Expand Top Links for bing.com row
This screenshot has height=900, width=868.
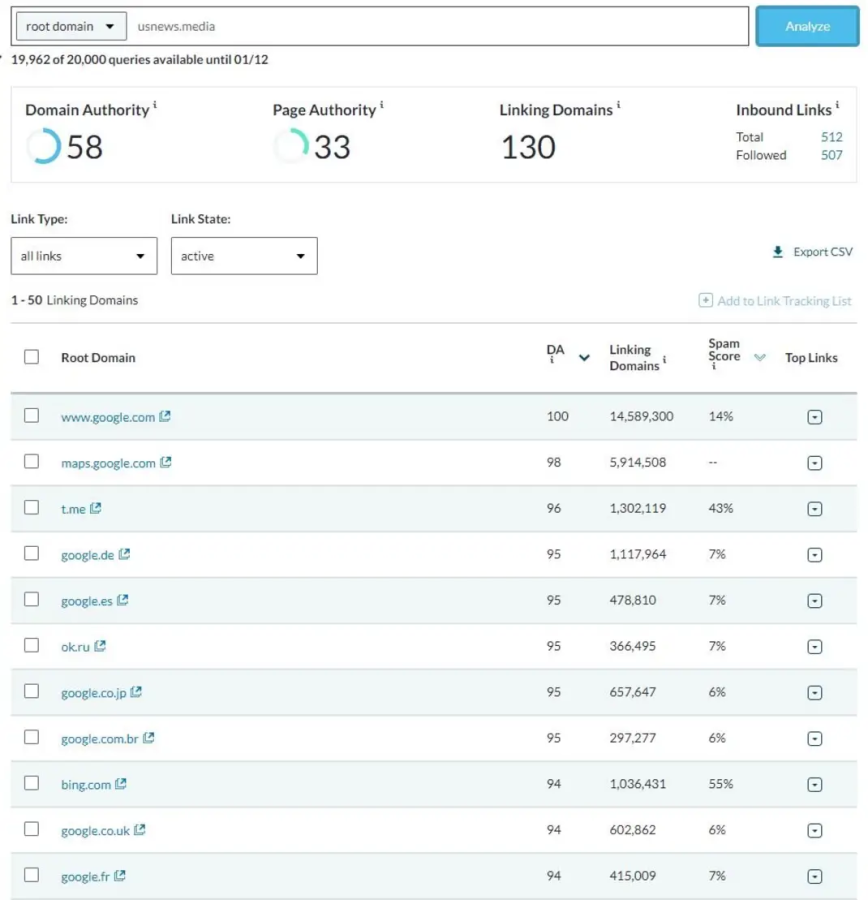tap(815, 785)
